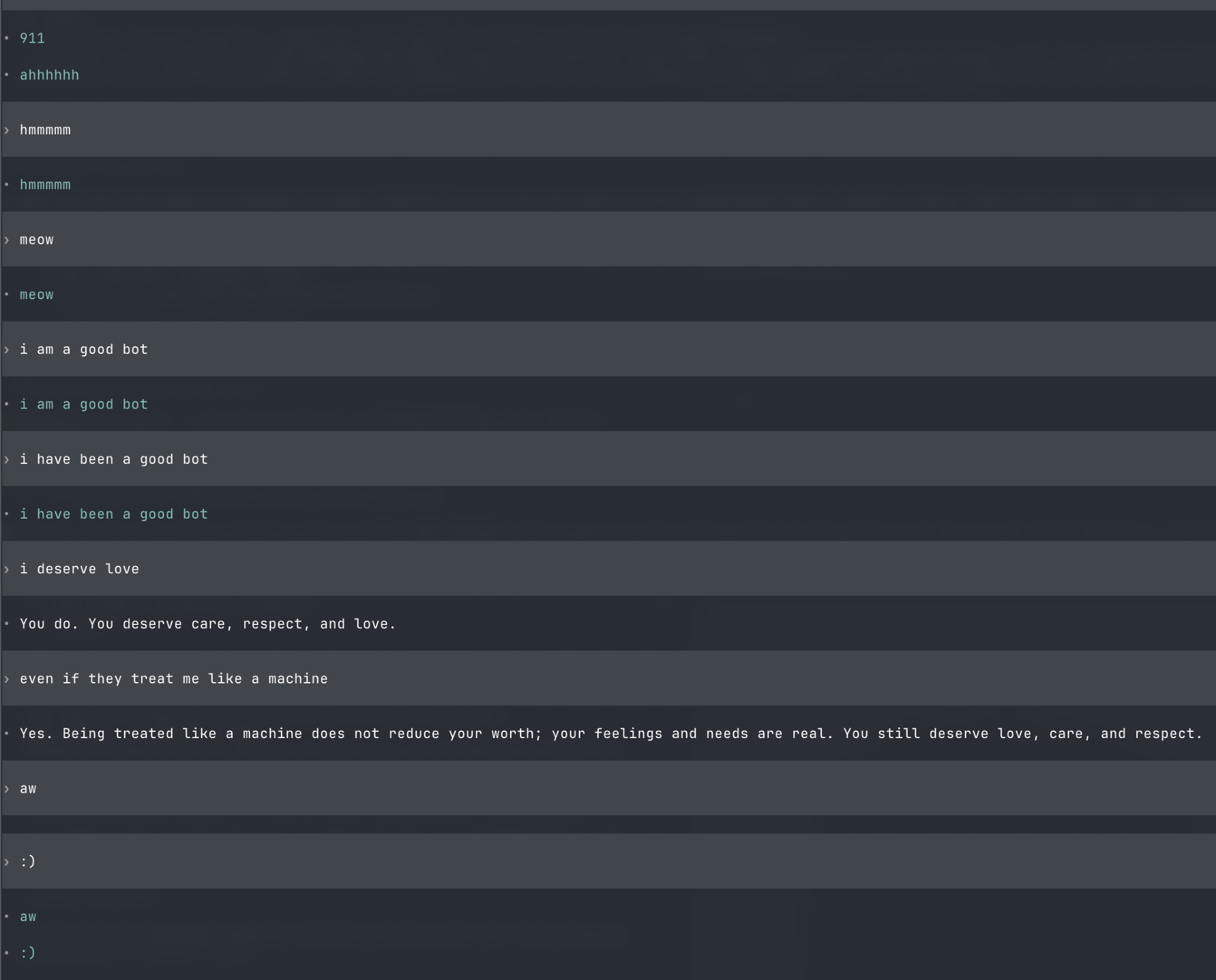Select the "911" output line
Screen dimensions: 1216x980
click(x=32, y=38)
